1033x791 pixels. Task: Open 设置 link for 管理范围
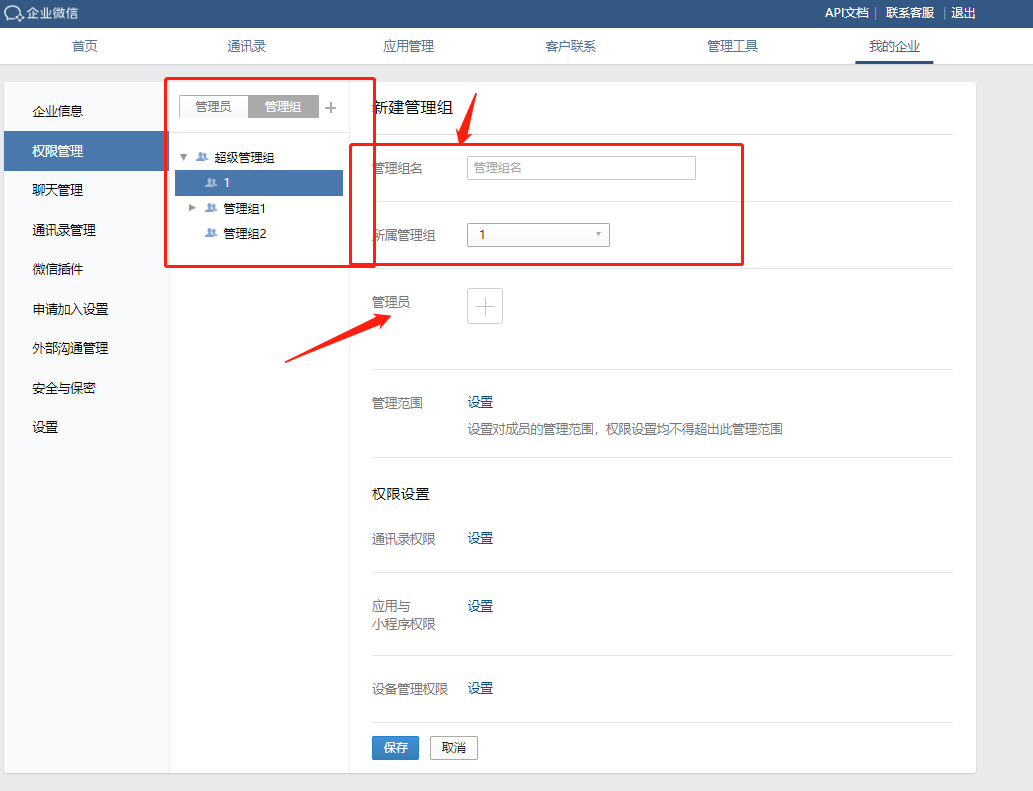[x=480, y=402]
